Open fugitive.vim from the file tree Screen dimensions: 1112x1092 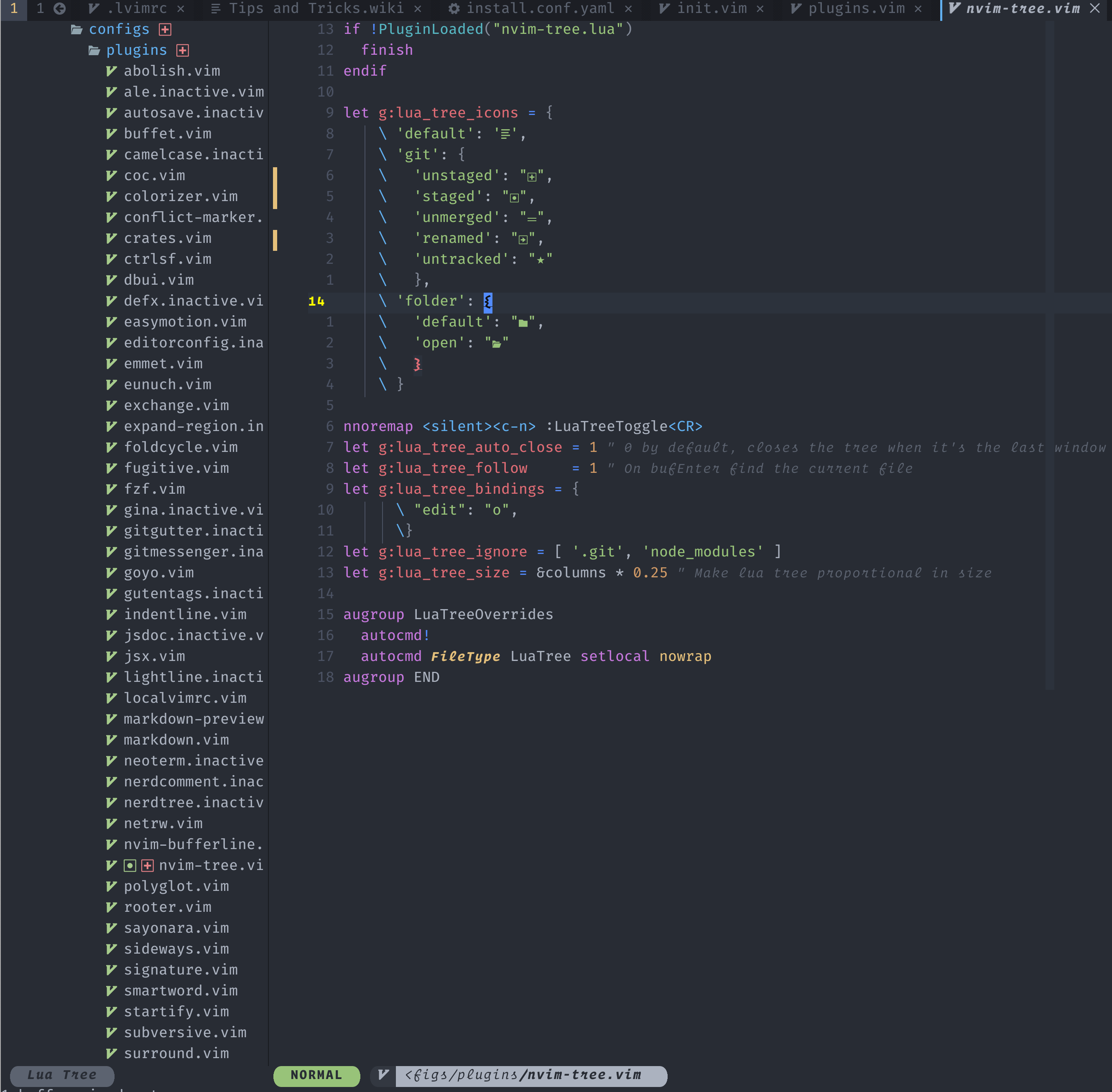click(x=176, y=468)
